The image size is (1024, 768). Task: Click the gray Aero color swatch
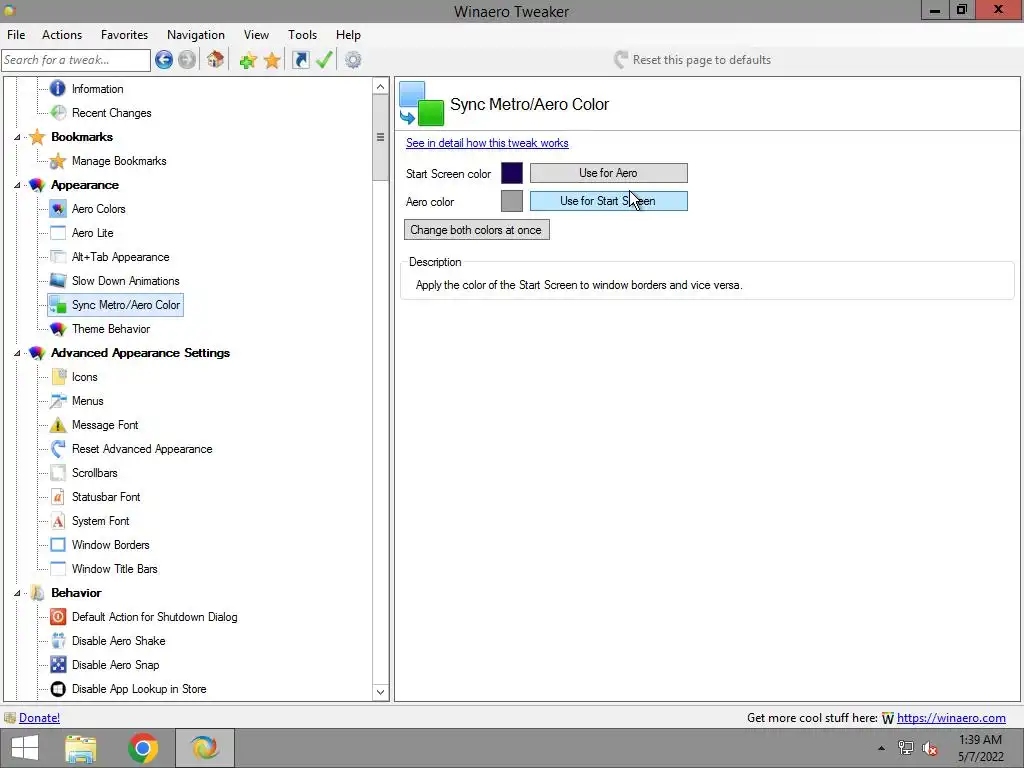[512, 201]
